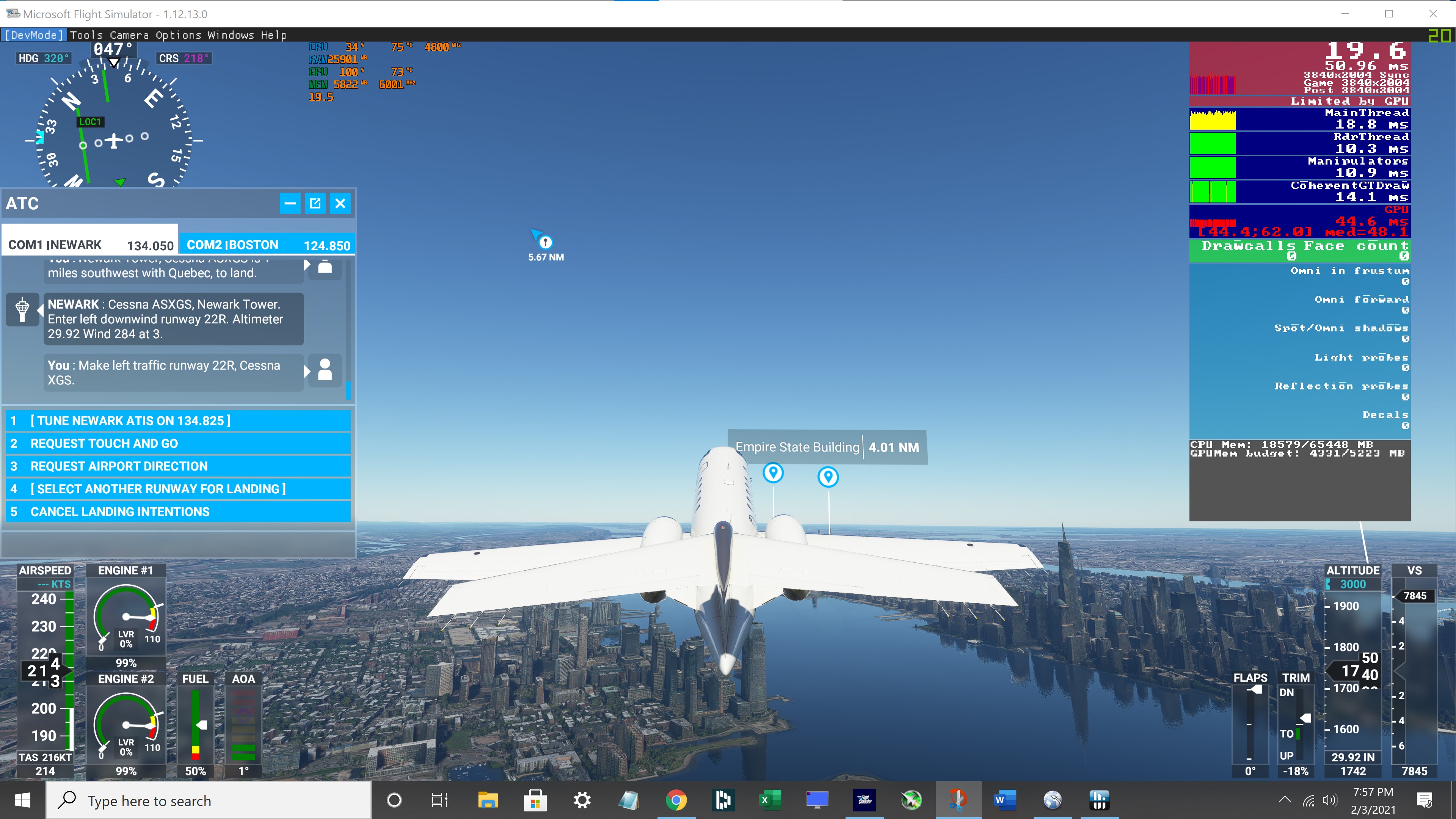Click the Engine #2 gauge dial
This screenshot has width=1456, height=819.
[x=126, y=725]
